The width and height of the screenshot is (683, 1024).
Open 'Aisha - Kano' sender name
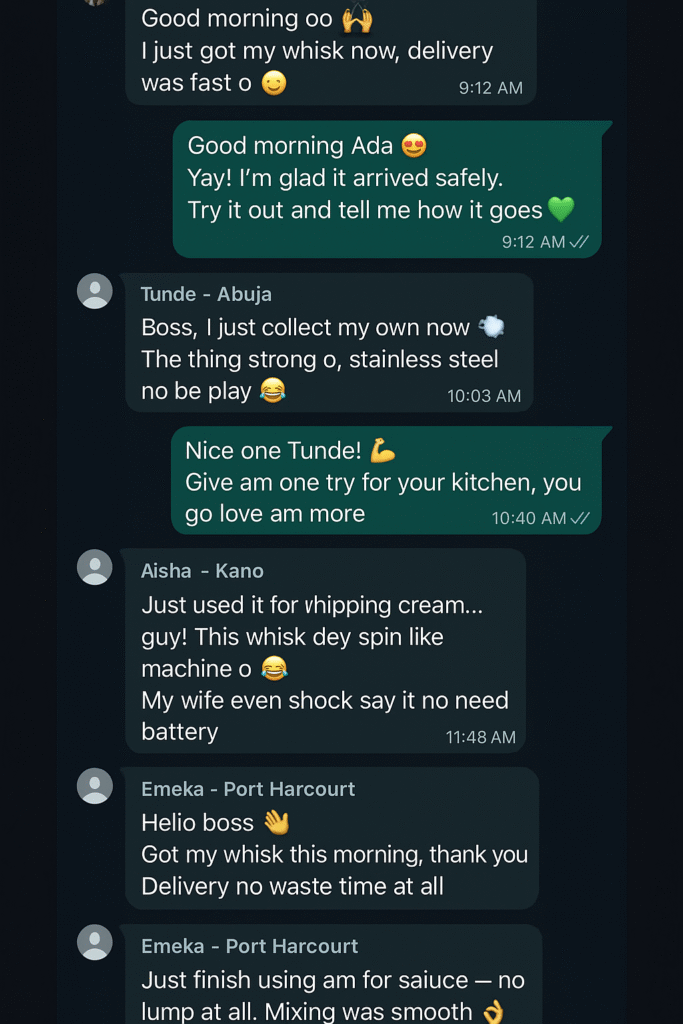point(202,571)
